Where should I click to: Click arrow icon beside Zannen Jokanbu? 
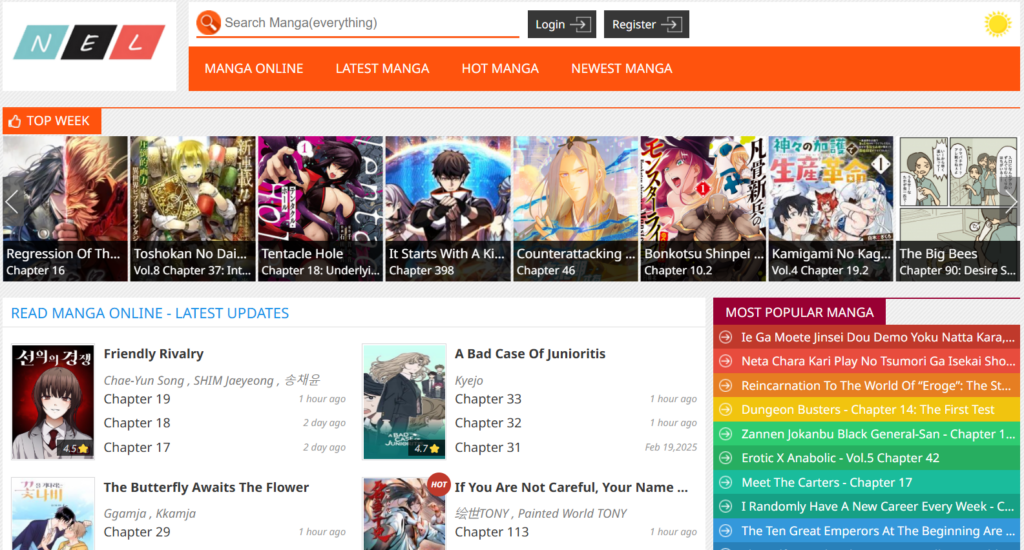click(725, 434)
